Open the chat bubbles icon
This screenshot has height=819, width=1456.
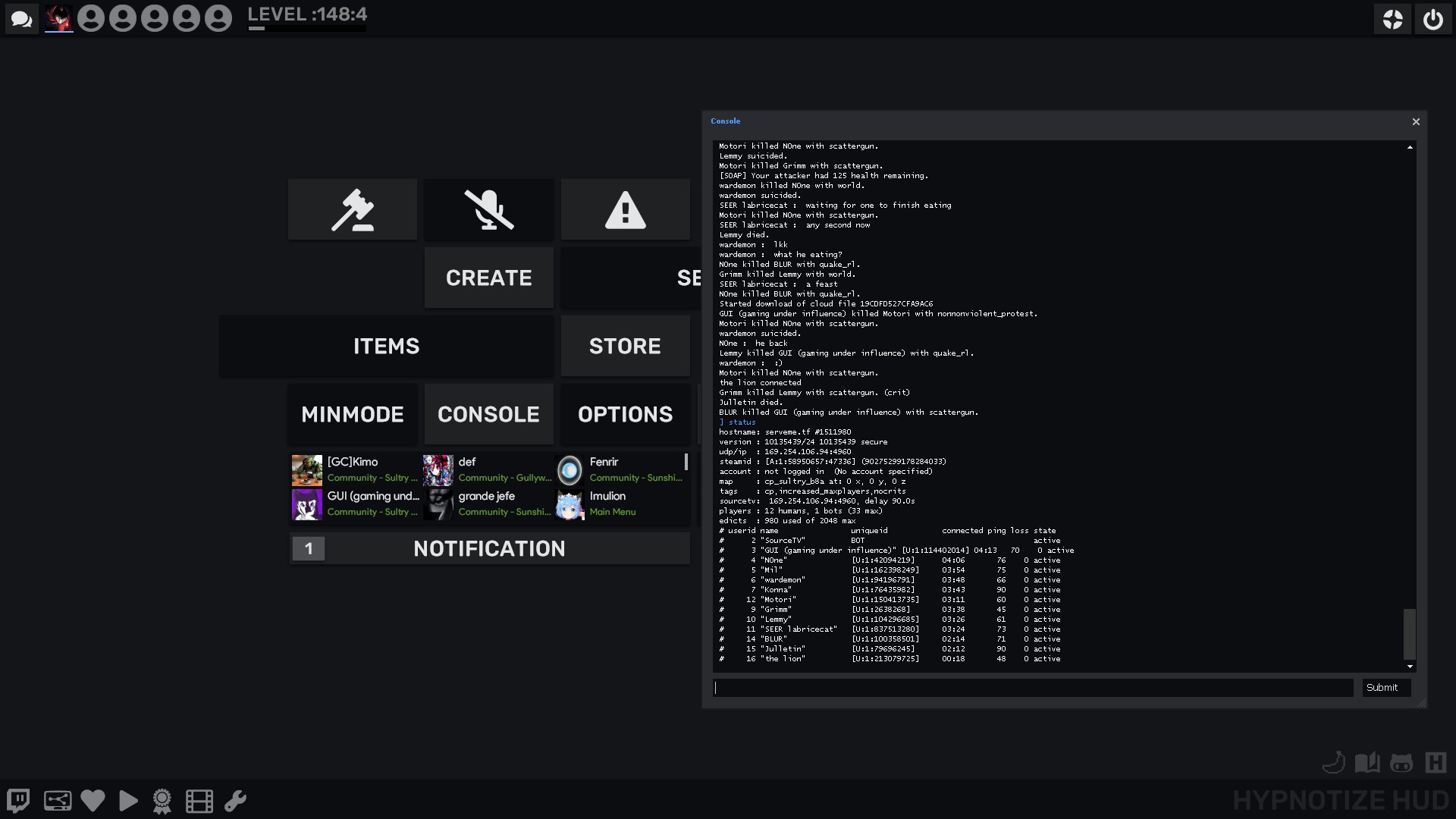(x=21, y=19)
